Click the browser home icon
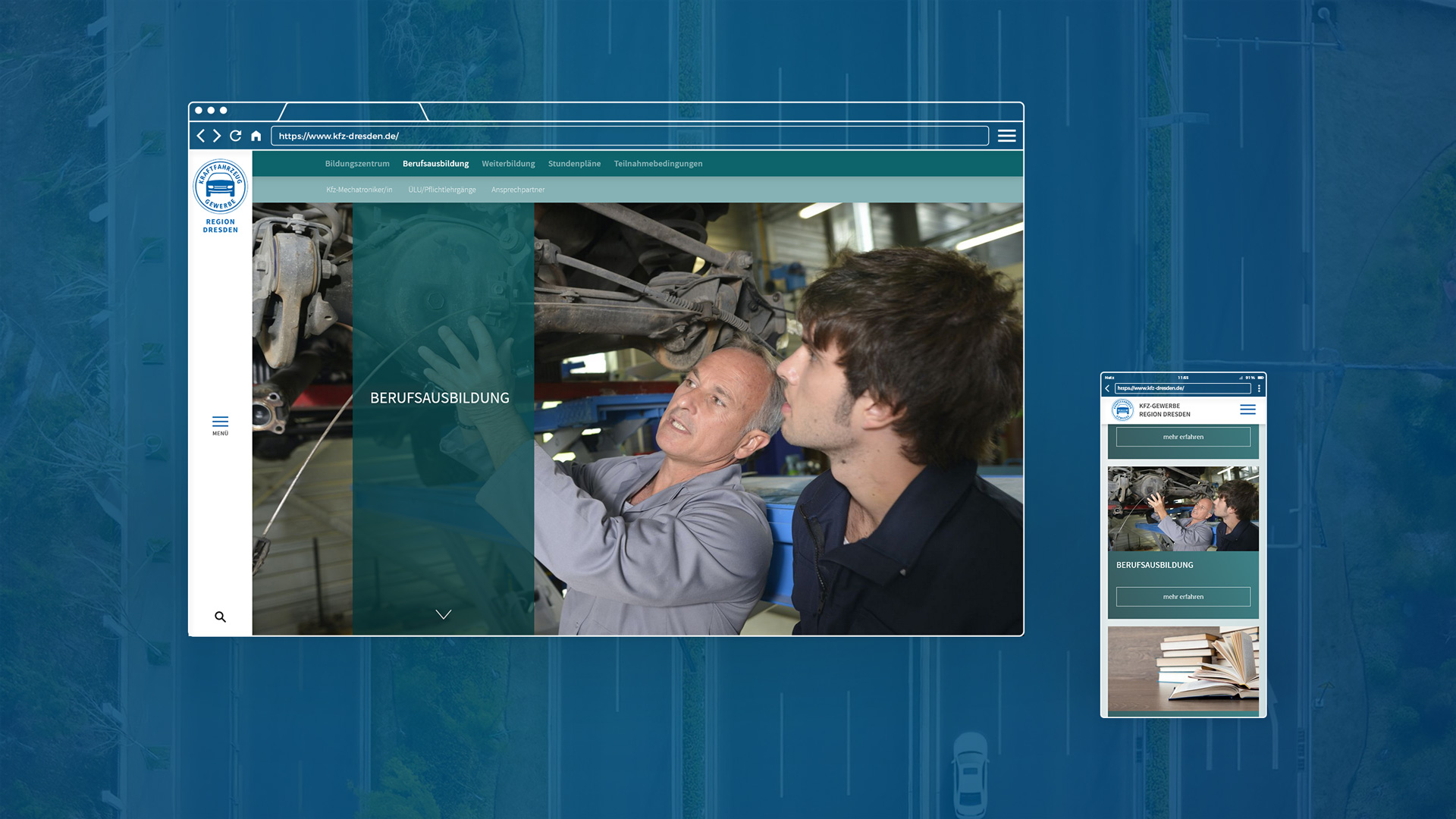The width and height of the screenshot is (1456, 819). (x=256, y=136)
